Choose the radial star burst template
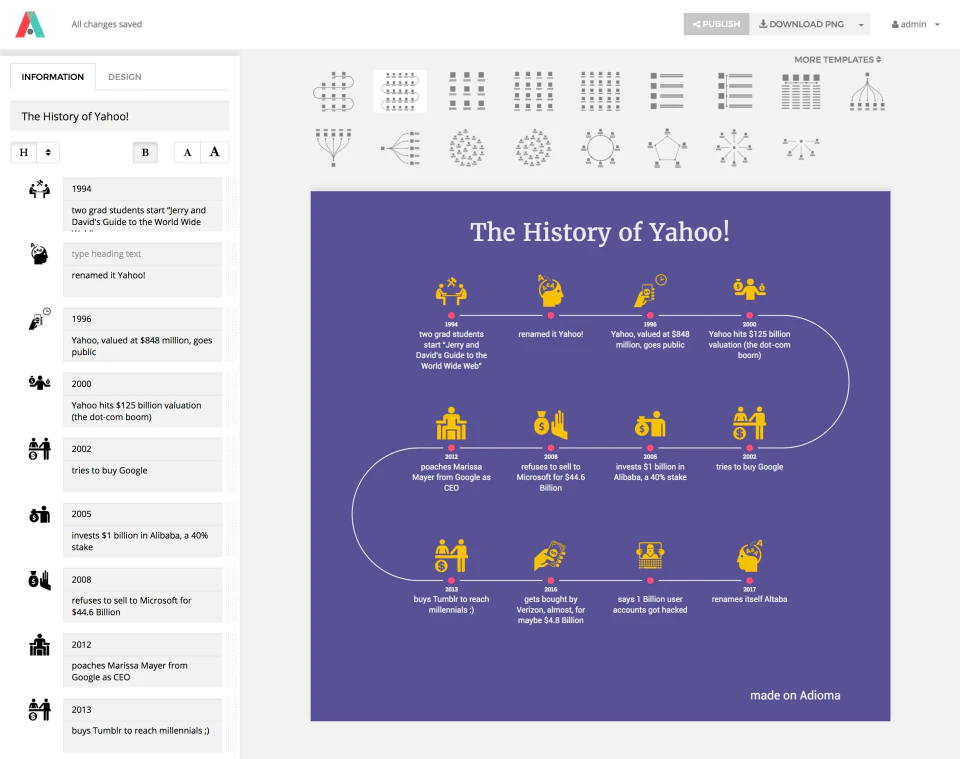 (734, 148)
